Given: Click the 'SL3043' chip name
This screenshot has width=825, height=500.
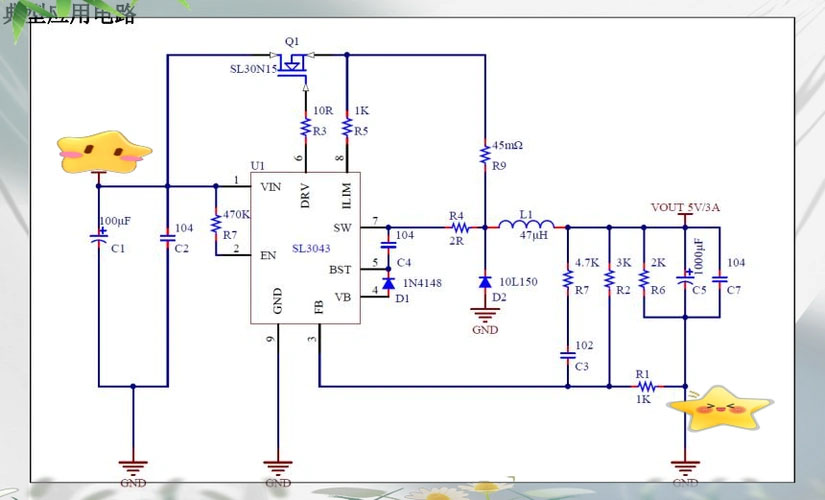Looking at the screenshot, I should pyautogui.click(x=311, y=248).
